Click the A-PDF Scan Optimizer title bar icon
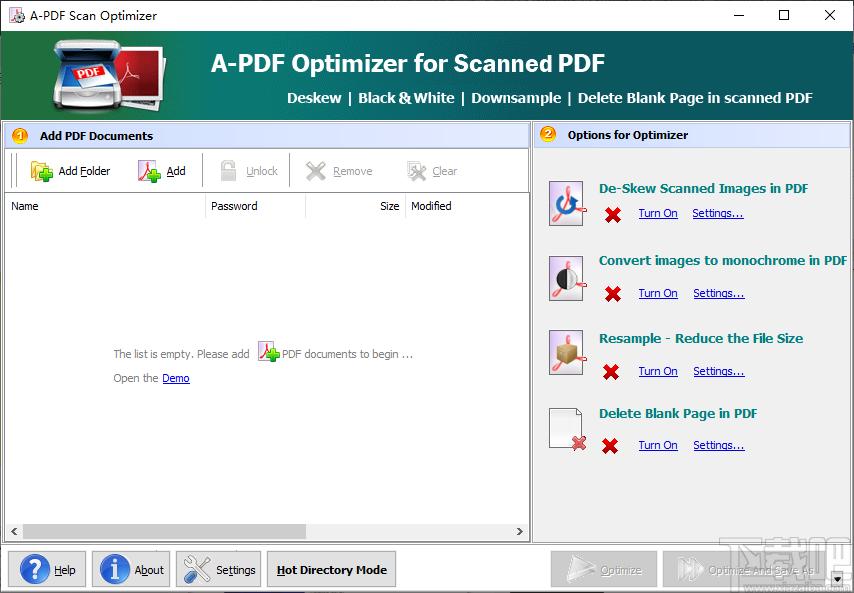Viewport: 854px width, 593px height. tap(17, 15)
